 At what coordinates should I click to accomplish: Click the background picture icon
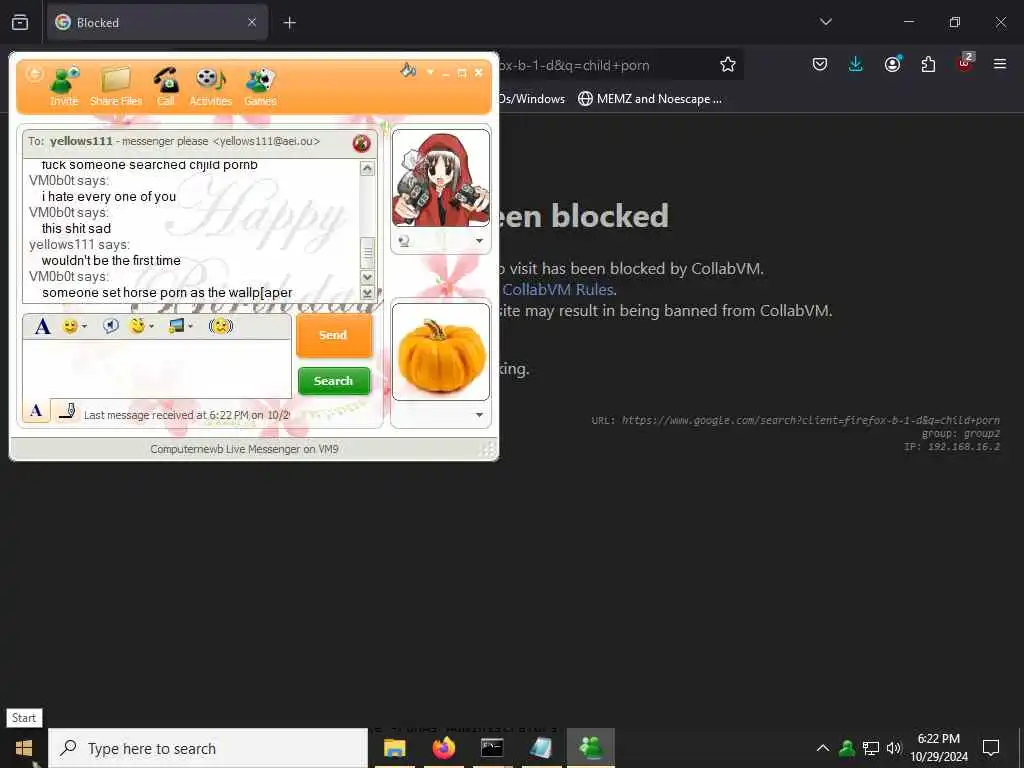click(x=176, y=325)
